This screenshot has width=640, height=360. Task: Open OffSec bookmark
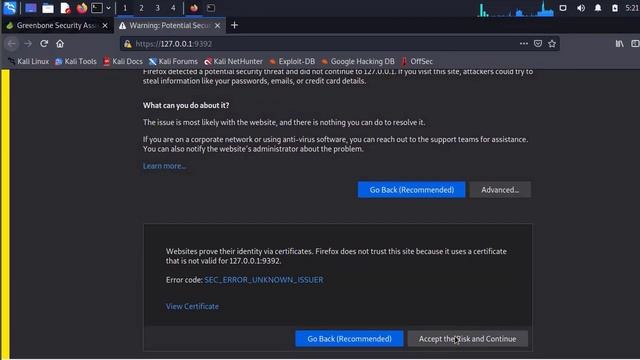click(417, 62)
